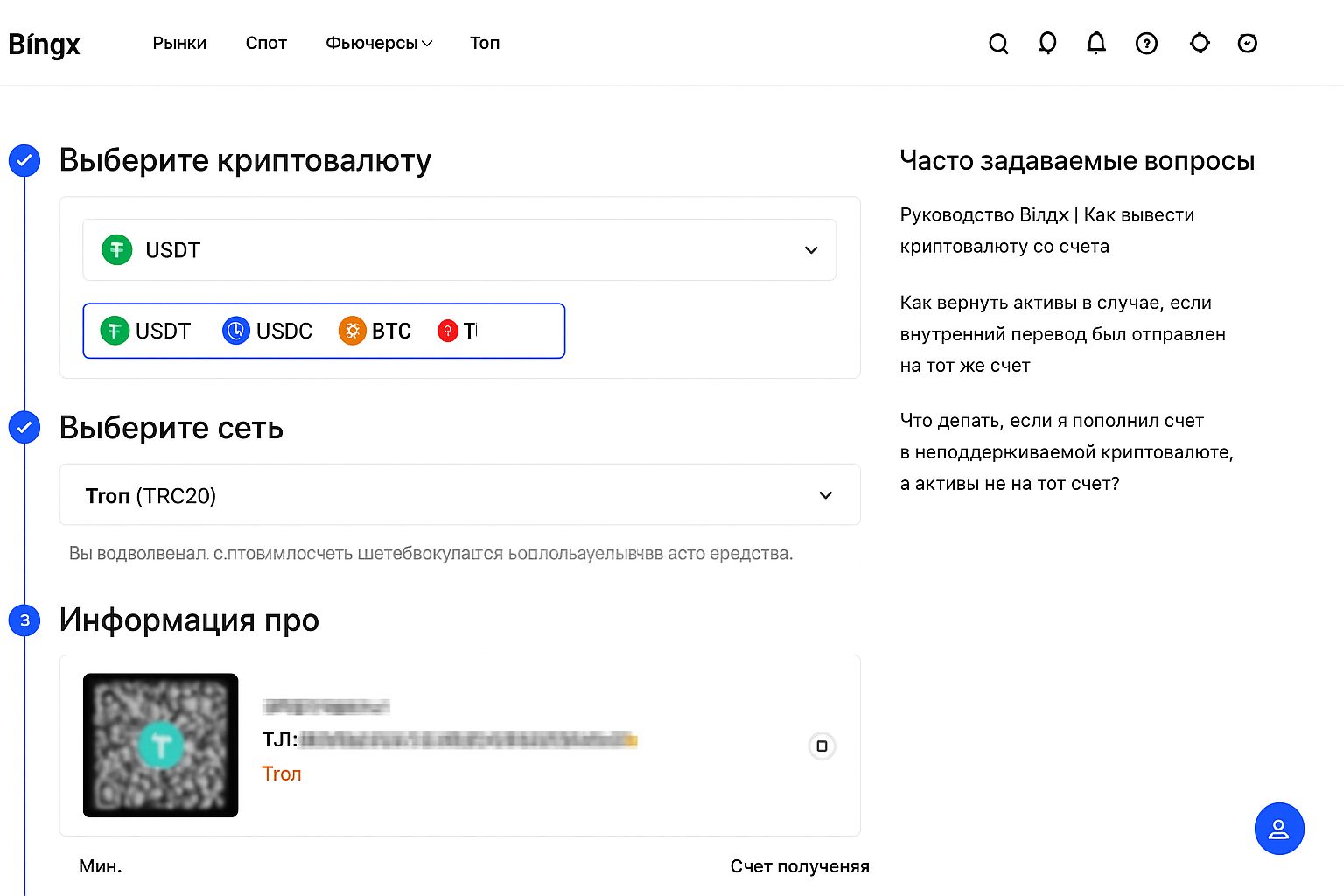
Task: Open FAQ link Руководство Bingx
Action: [x=1047, y=231]
